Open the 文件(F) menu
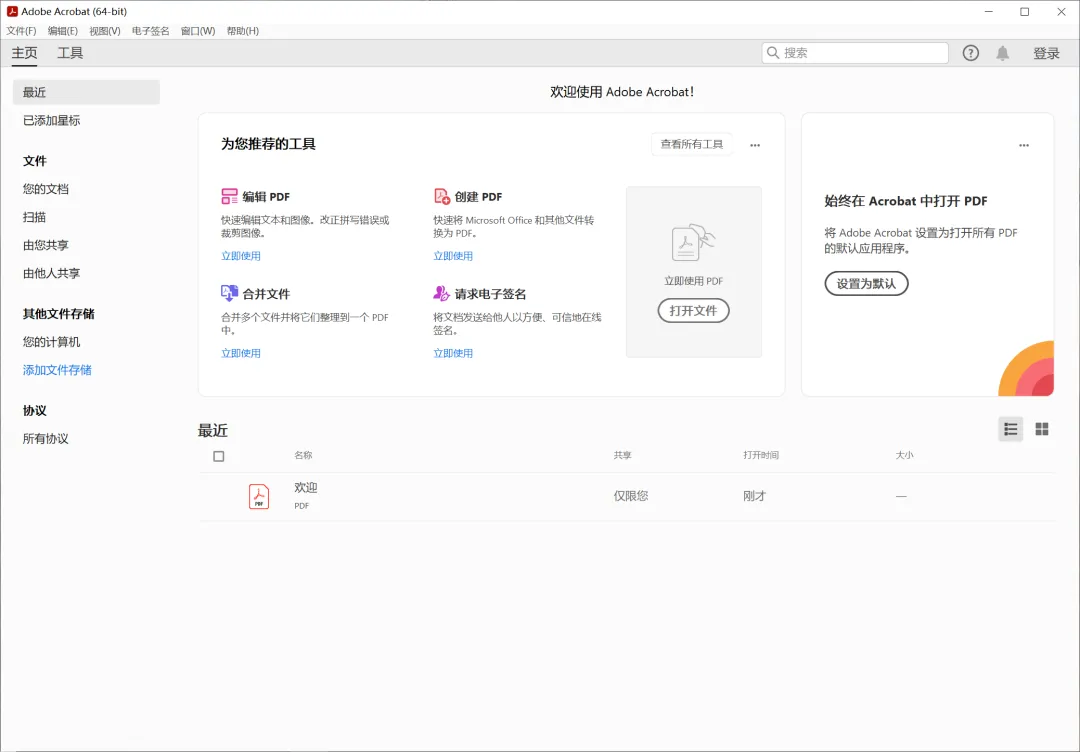This screenshot has height=752, width=1080. click(x=21, y=31)
